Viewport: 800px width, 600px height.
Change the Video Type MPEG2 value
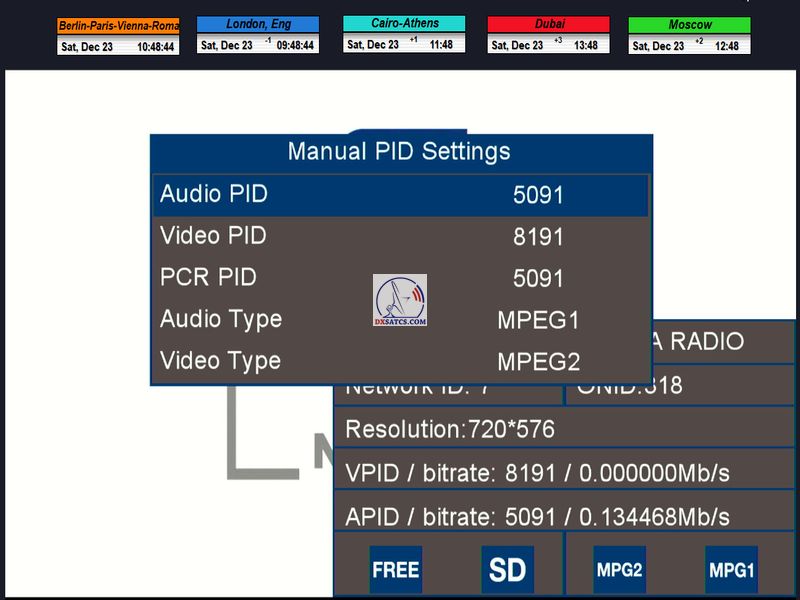pos(538,363)
